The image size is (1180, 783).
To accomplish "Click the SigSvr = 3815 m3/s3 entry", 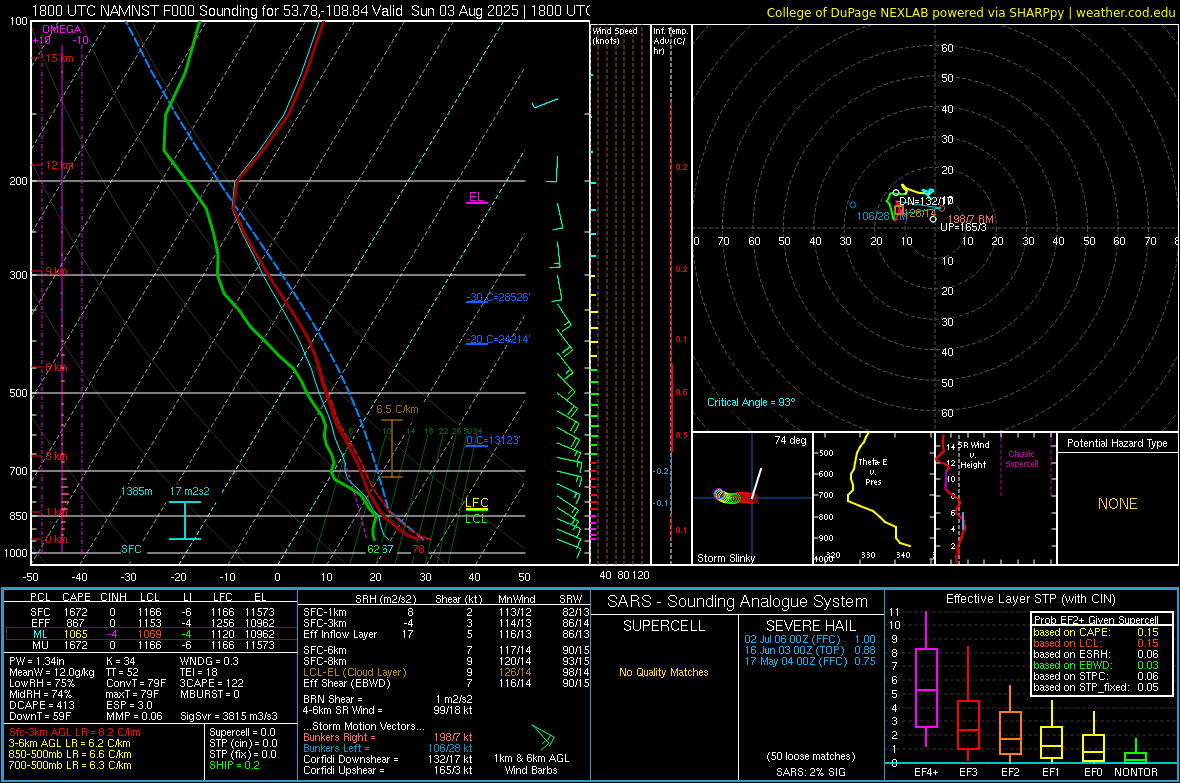I will (229, 716).
